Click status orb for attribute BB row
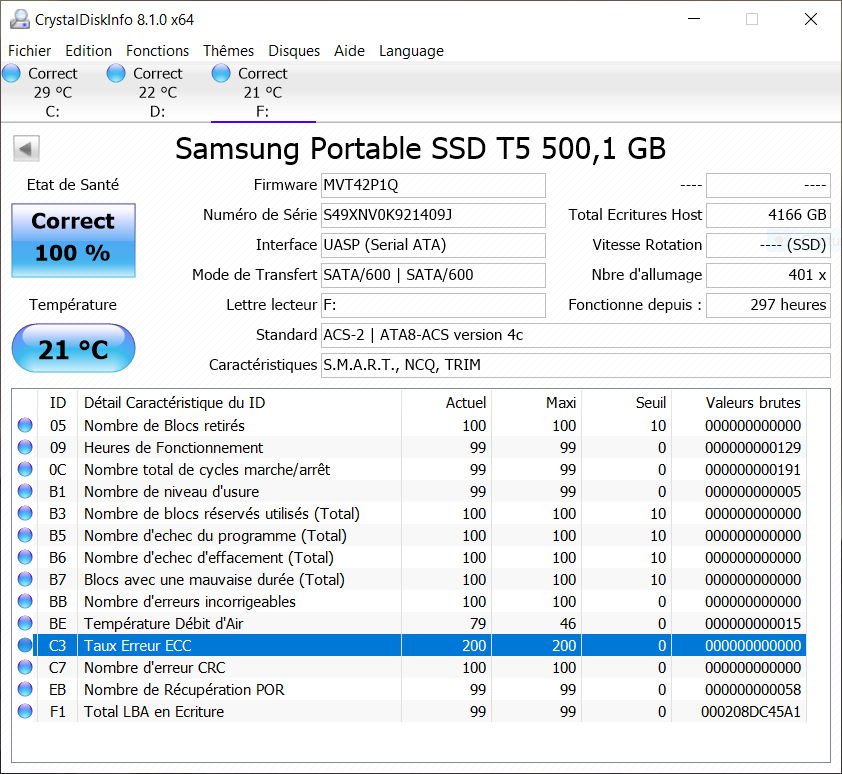The image size is (842, 774). tap(25, 602)
